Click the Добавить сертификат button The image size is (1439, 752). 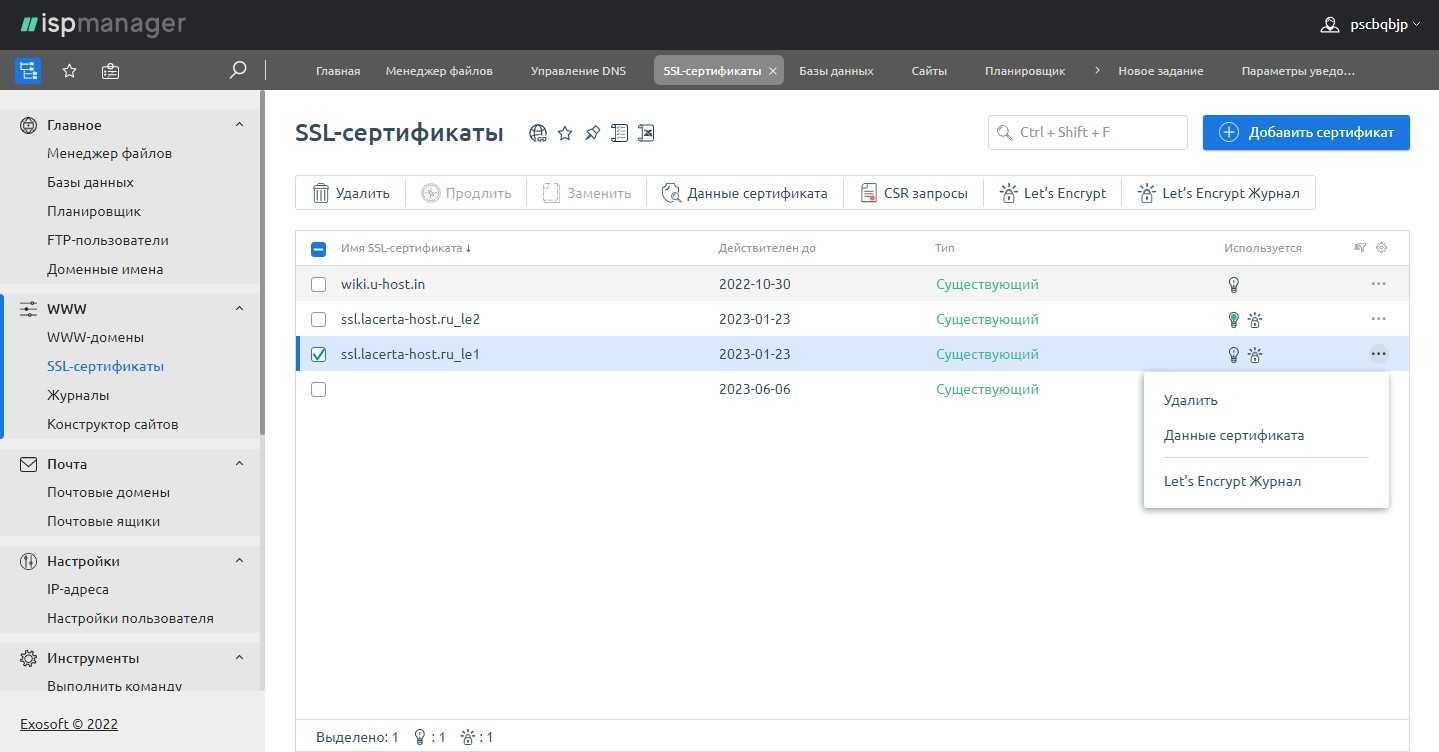click(x=1305, y=132)
